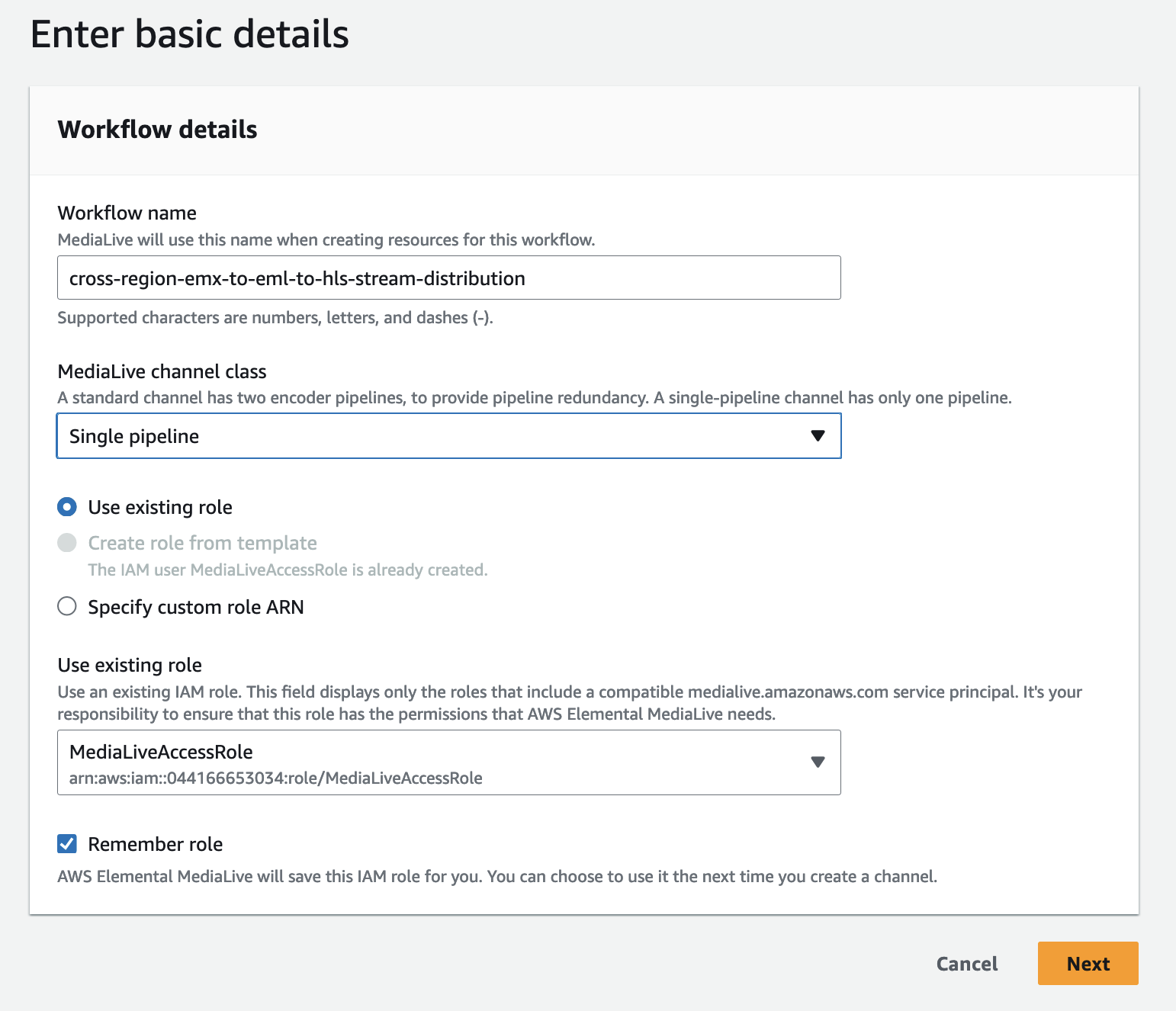This screenshot has height=1011, width=1176.
Task: Click the Specify custom role ARN label text
Action: click(196, 607)
